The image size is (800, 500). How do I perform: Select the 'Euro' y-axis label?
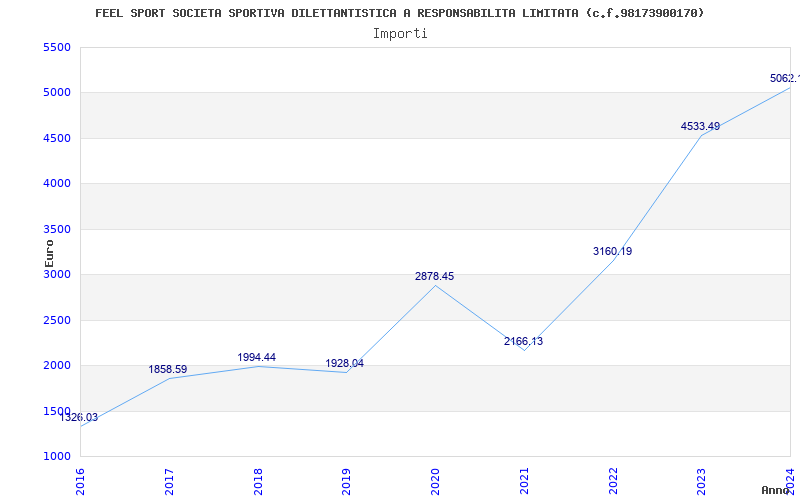click(x=49, y=253)
